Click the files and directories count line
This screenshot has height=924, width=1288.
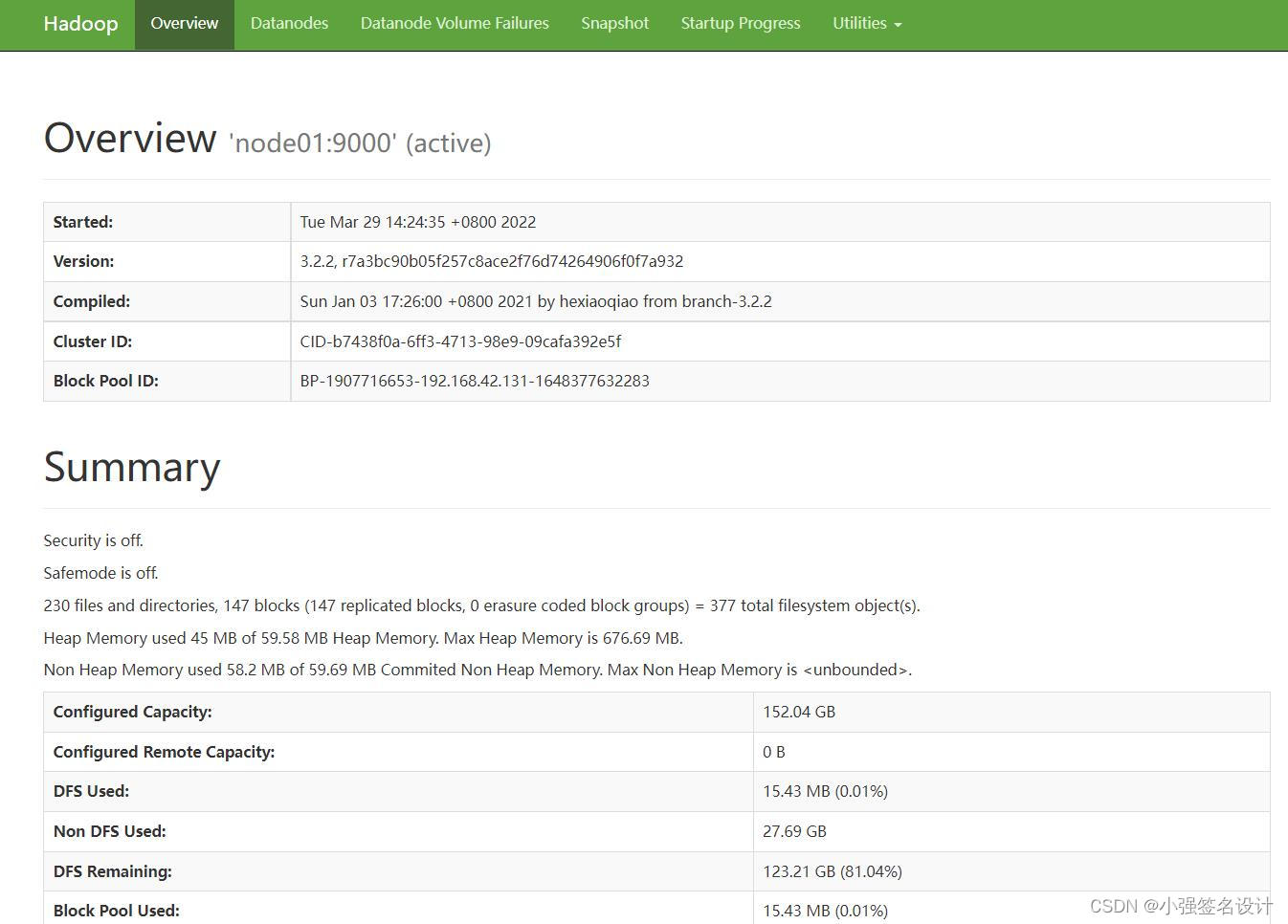pyautogui.click(x=481, y=605)
